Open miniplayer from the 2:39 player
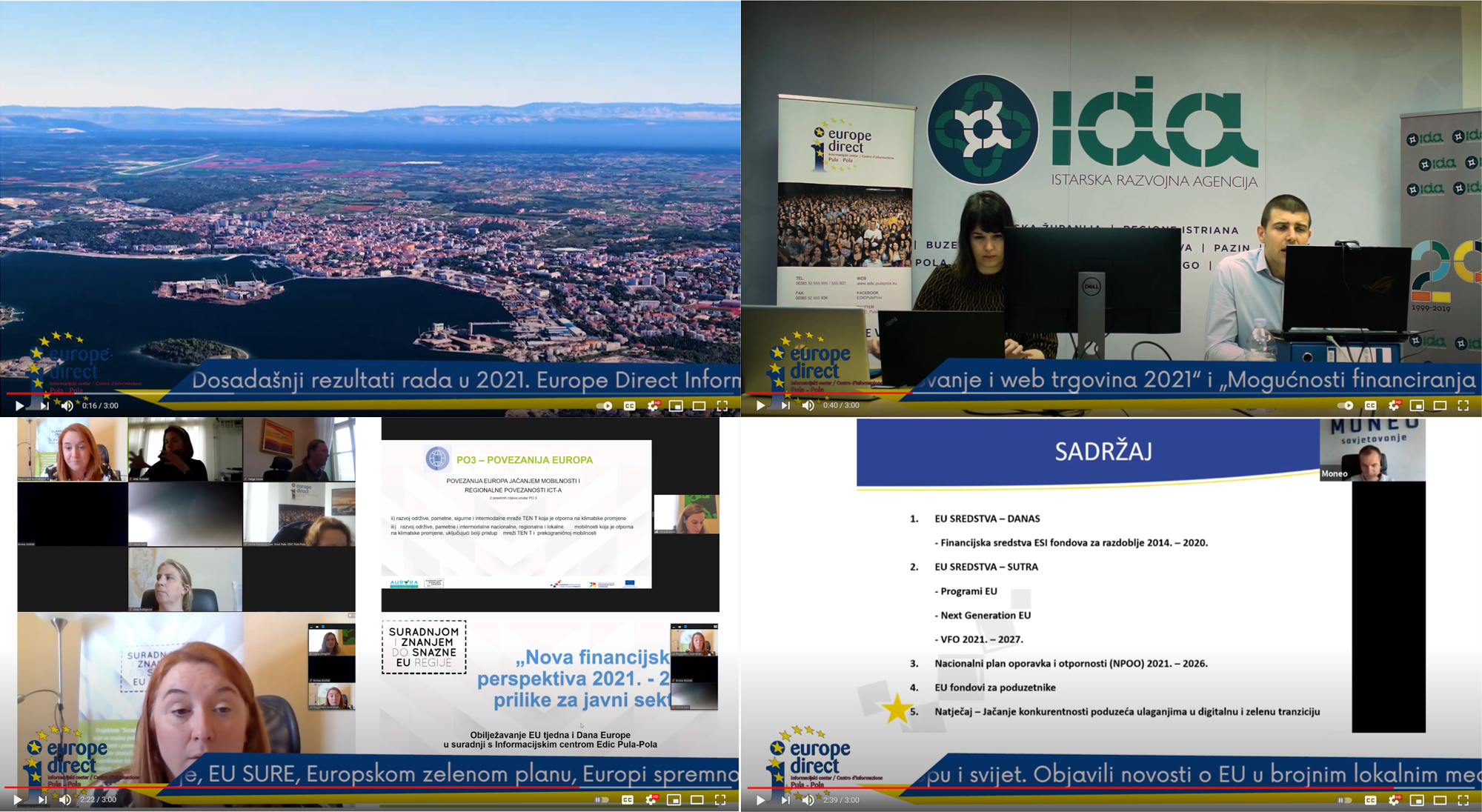Image resolution: width=1482 pixels, height=812 pixels. point(1417,800)
